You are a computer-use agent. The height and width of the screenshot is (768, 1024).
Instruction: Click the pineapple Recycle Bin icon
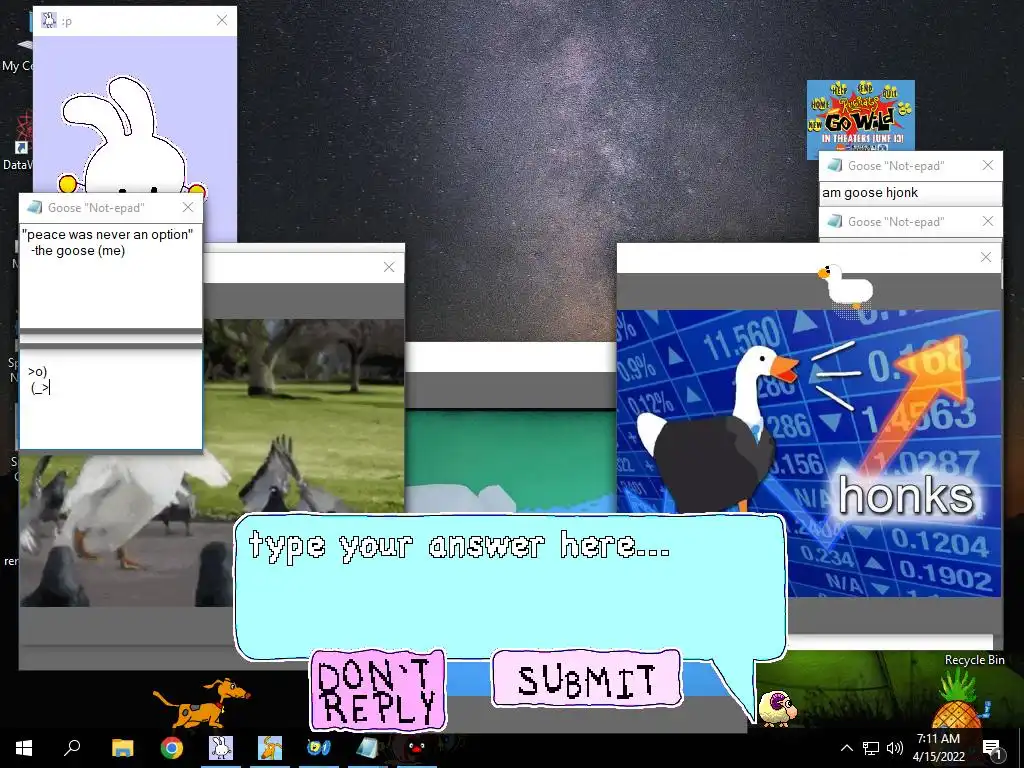(959, 700)
